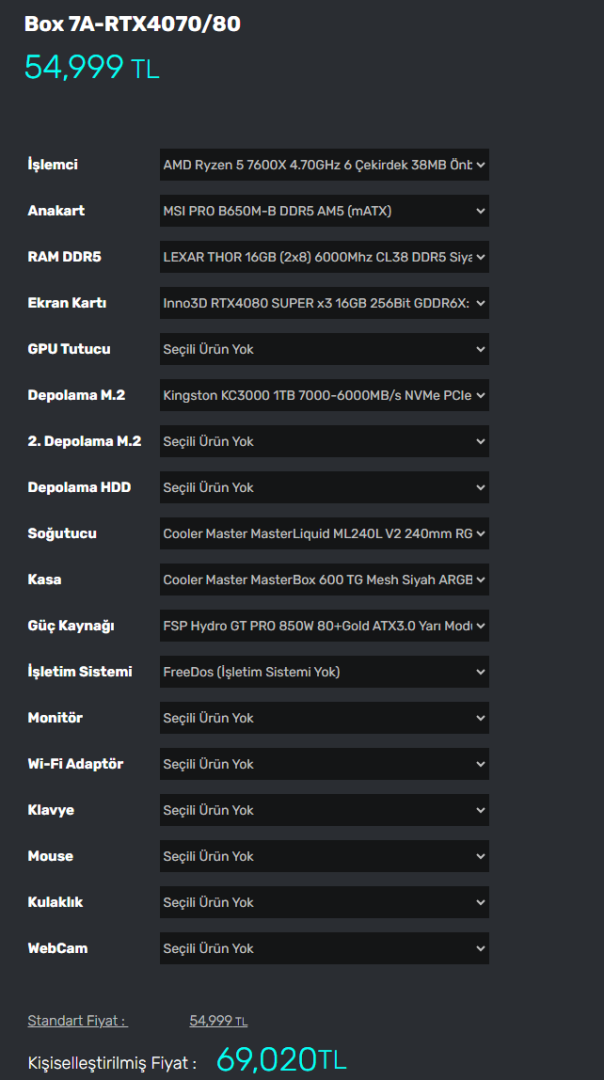Open the GPU Tutucu dropdown
The height and width of the screenshot is (1080, 604).
coord(324,349)
